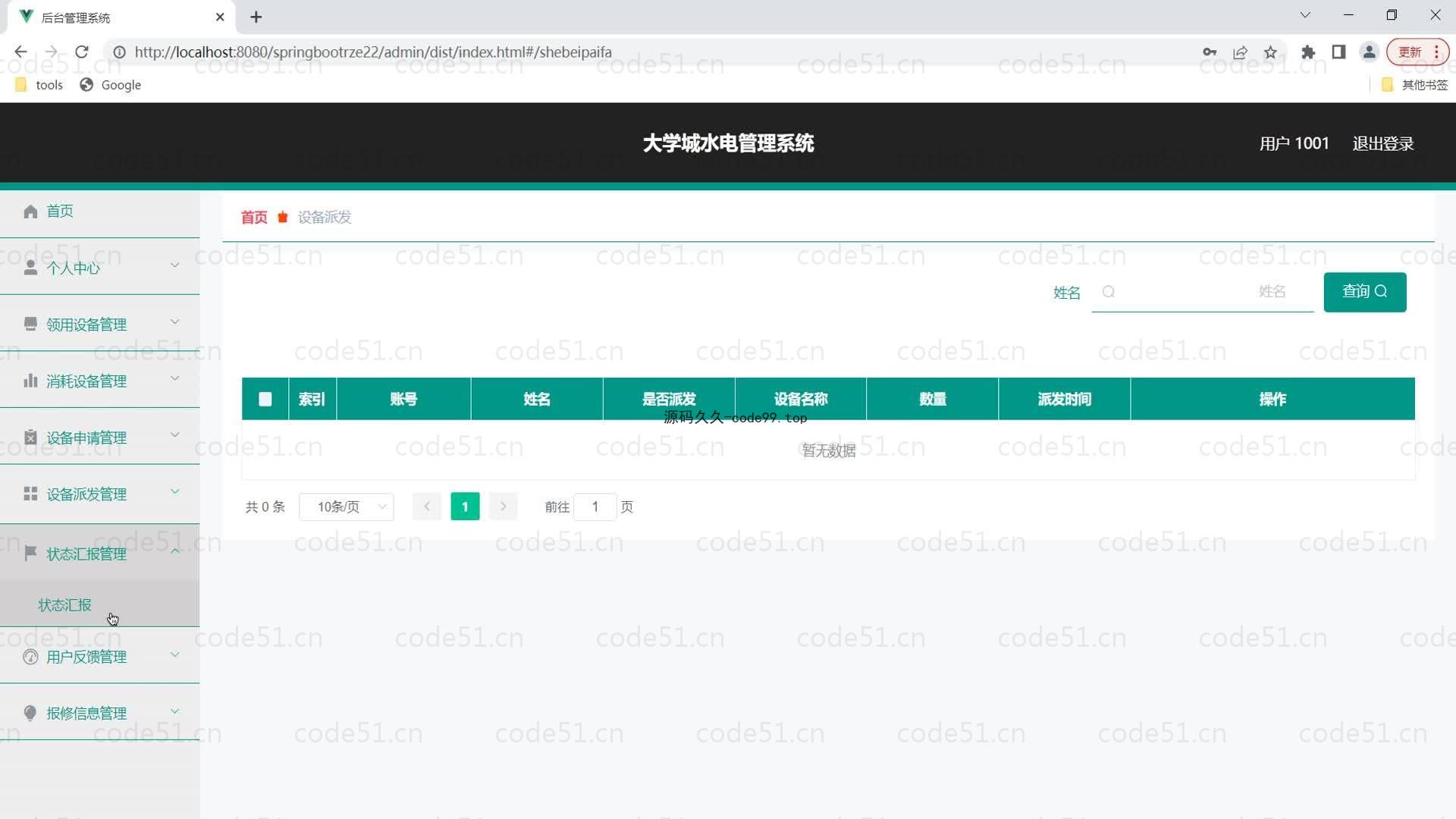Image resolution: width=1456 pixels, height=819 pixels.
Task: Click the 用户 1001 label in header
Action: coord(1294,143)
